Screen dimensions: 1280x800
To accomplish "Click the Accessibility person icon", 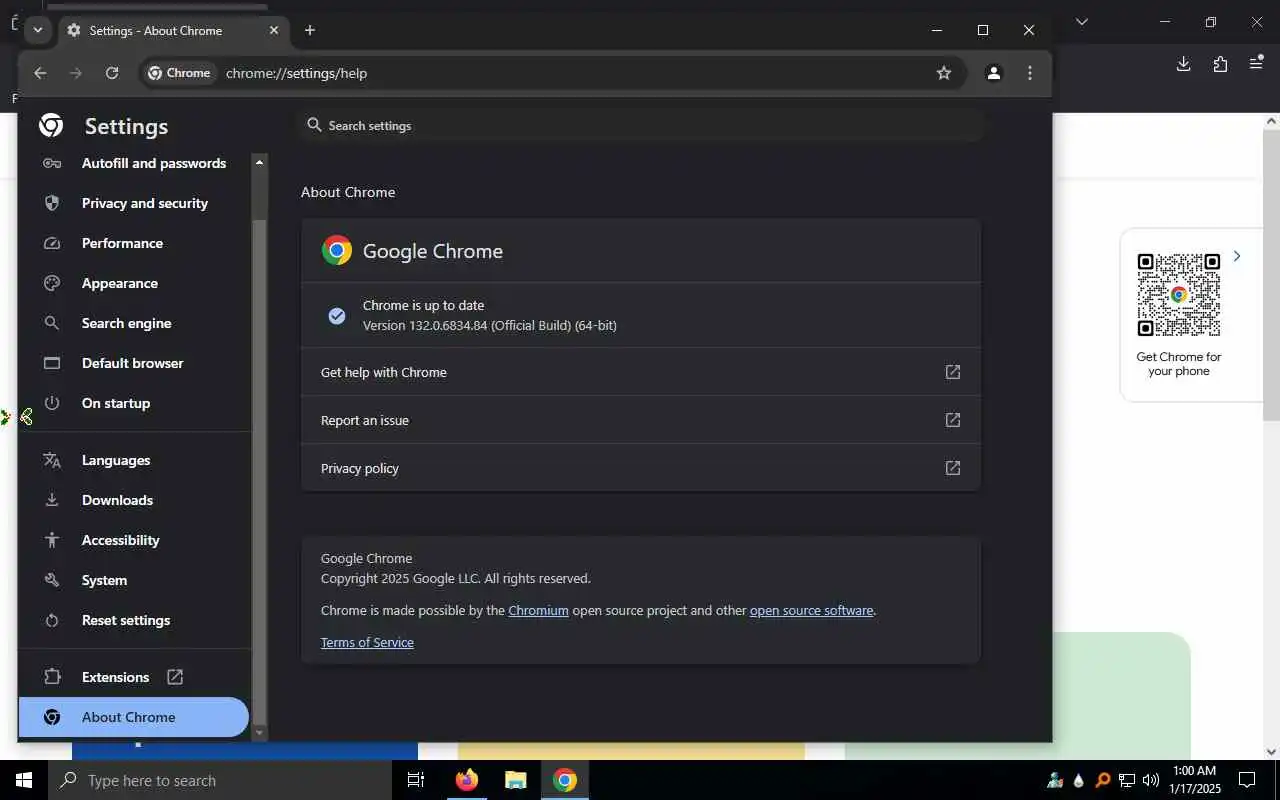I will coord(52,540).
